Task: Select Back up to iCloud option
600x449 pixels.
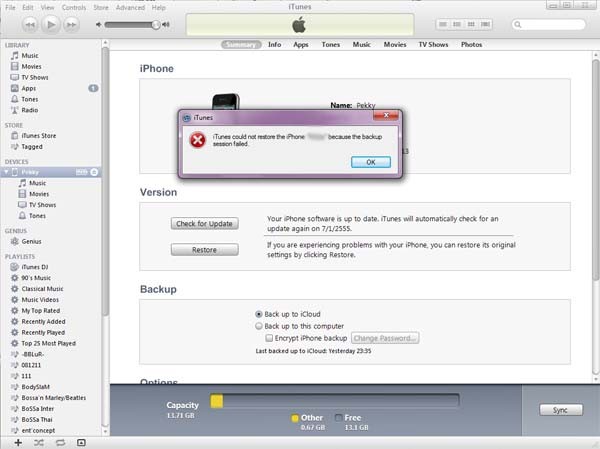Action: (x=259, y=314)
